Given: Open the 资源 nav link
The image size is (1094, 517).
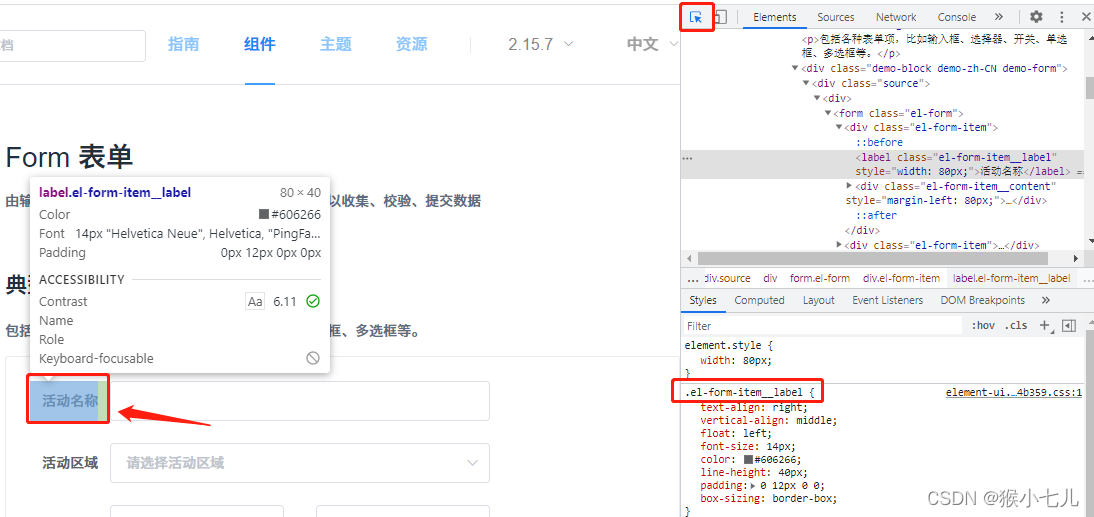Looking at the screenshot, I should coord(412,45).
